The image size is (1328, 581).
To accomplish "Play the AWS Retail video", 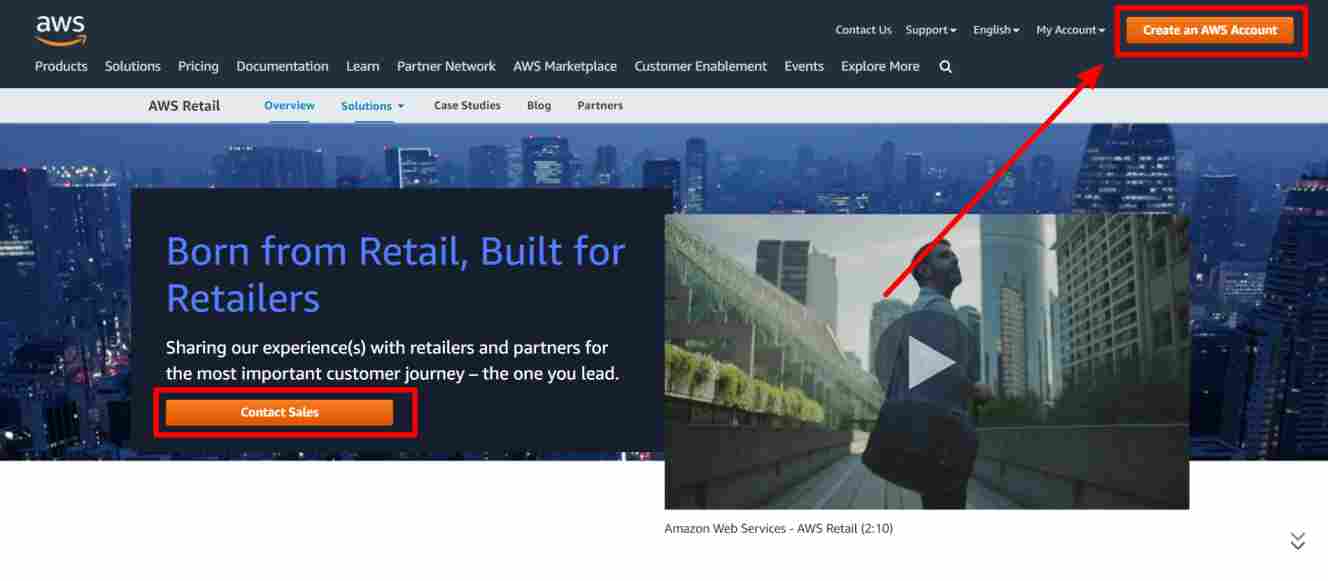I will tap(930, 362).
